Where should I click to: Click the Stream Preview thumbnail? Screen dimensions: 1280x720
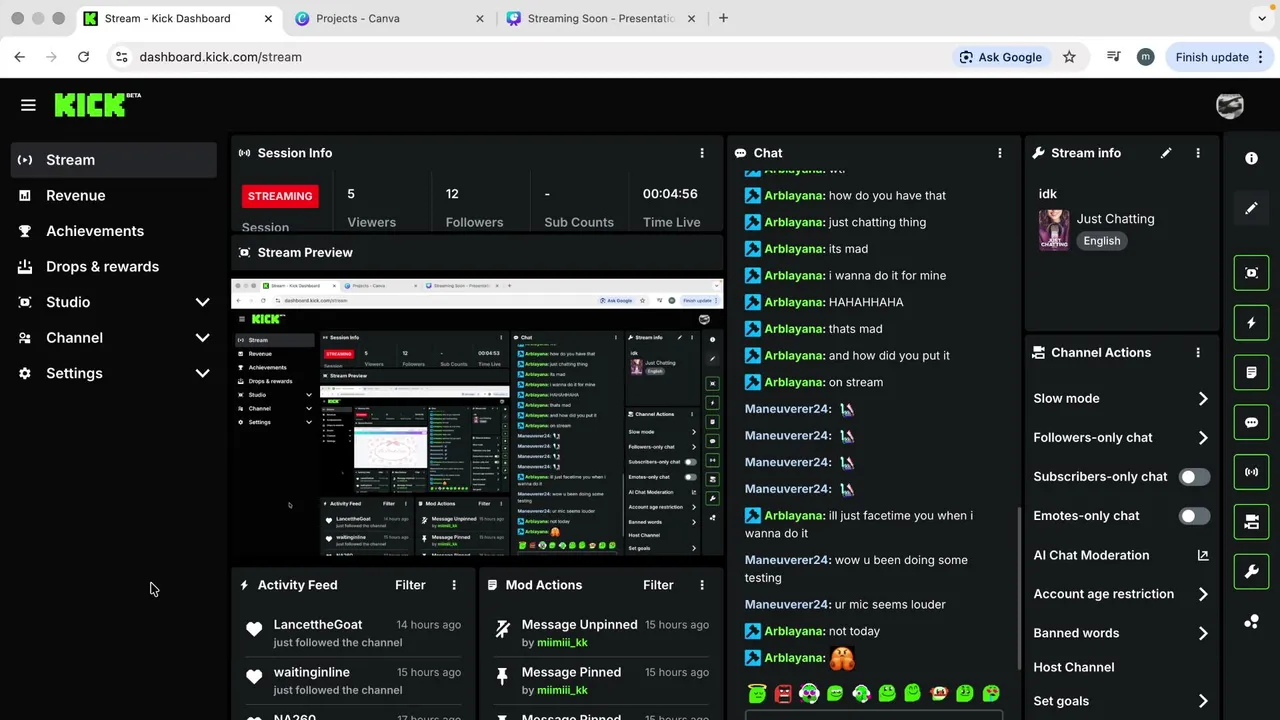477,418
